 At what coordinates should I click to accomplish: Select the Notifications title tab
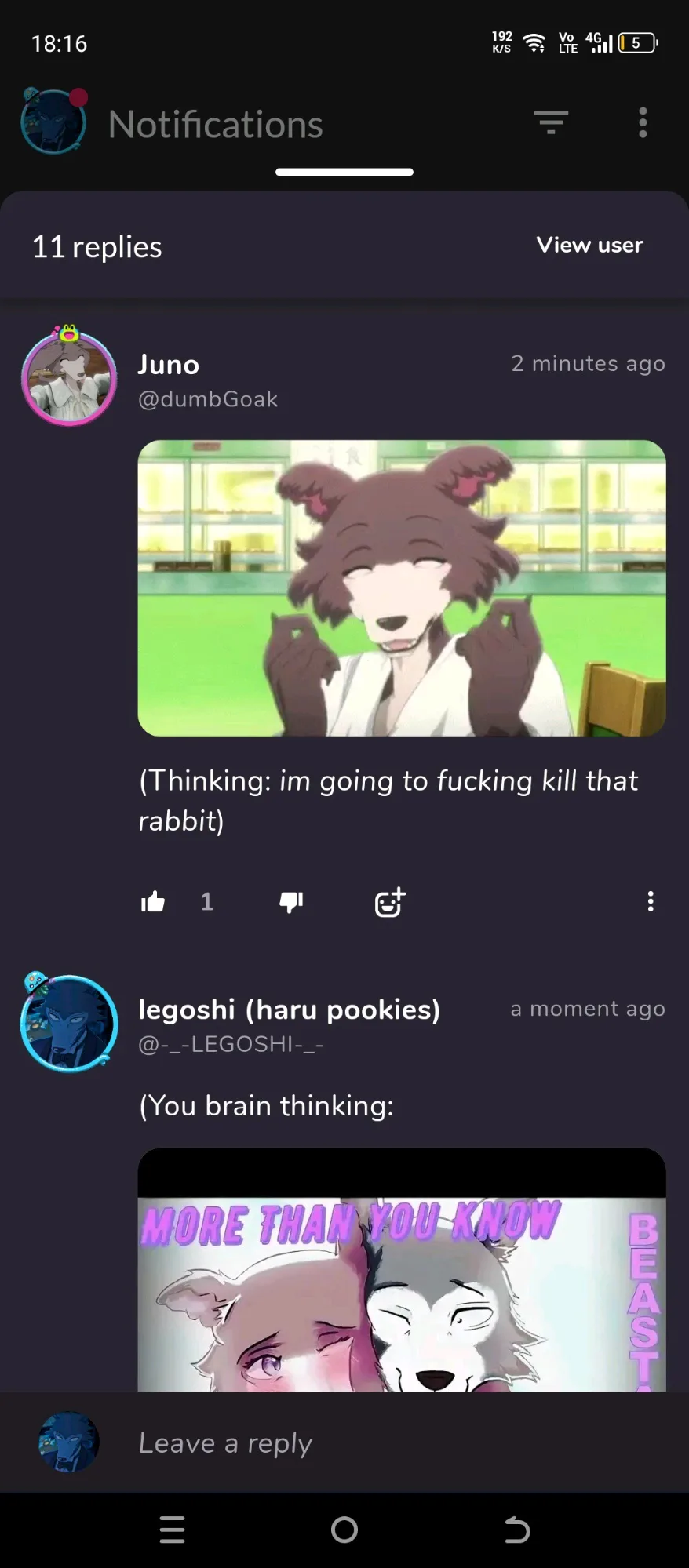pos(216,124)
